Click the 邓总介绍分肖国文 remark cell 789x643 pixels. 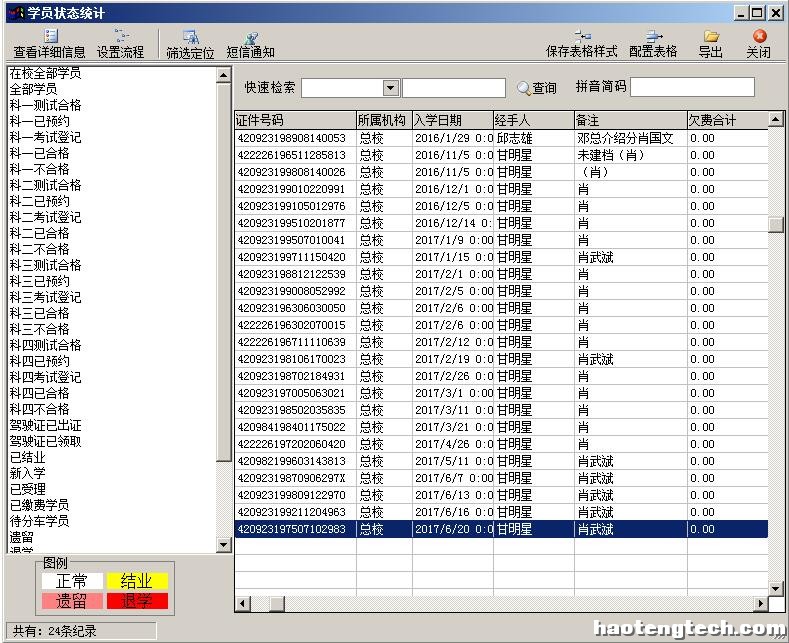coord(630,138)
